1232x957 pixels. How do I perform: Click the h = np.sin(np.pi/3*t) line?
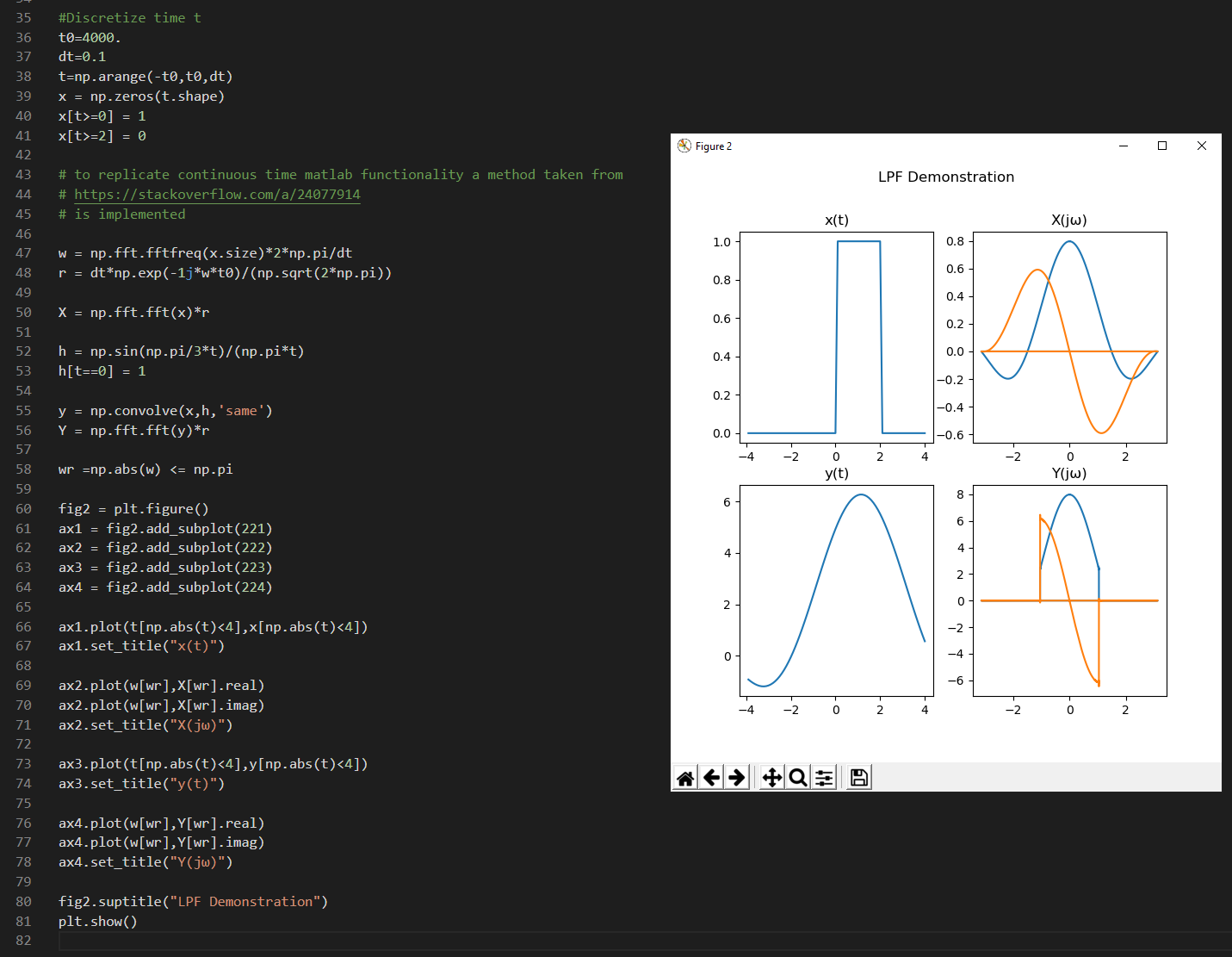pyautogui.click(x=181, y=351)
